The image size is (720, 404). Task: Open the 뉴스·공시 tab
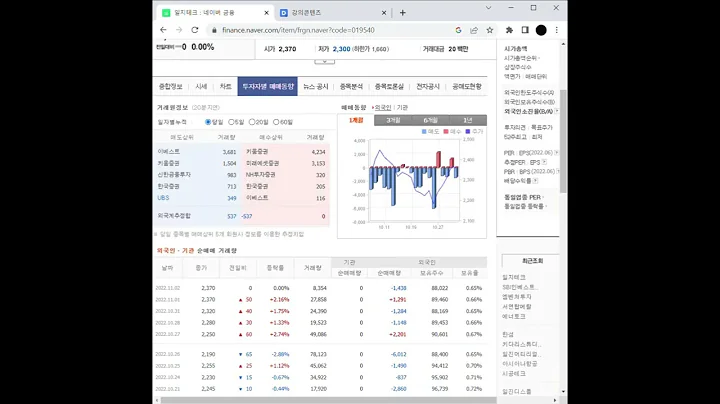click(316, 86)
